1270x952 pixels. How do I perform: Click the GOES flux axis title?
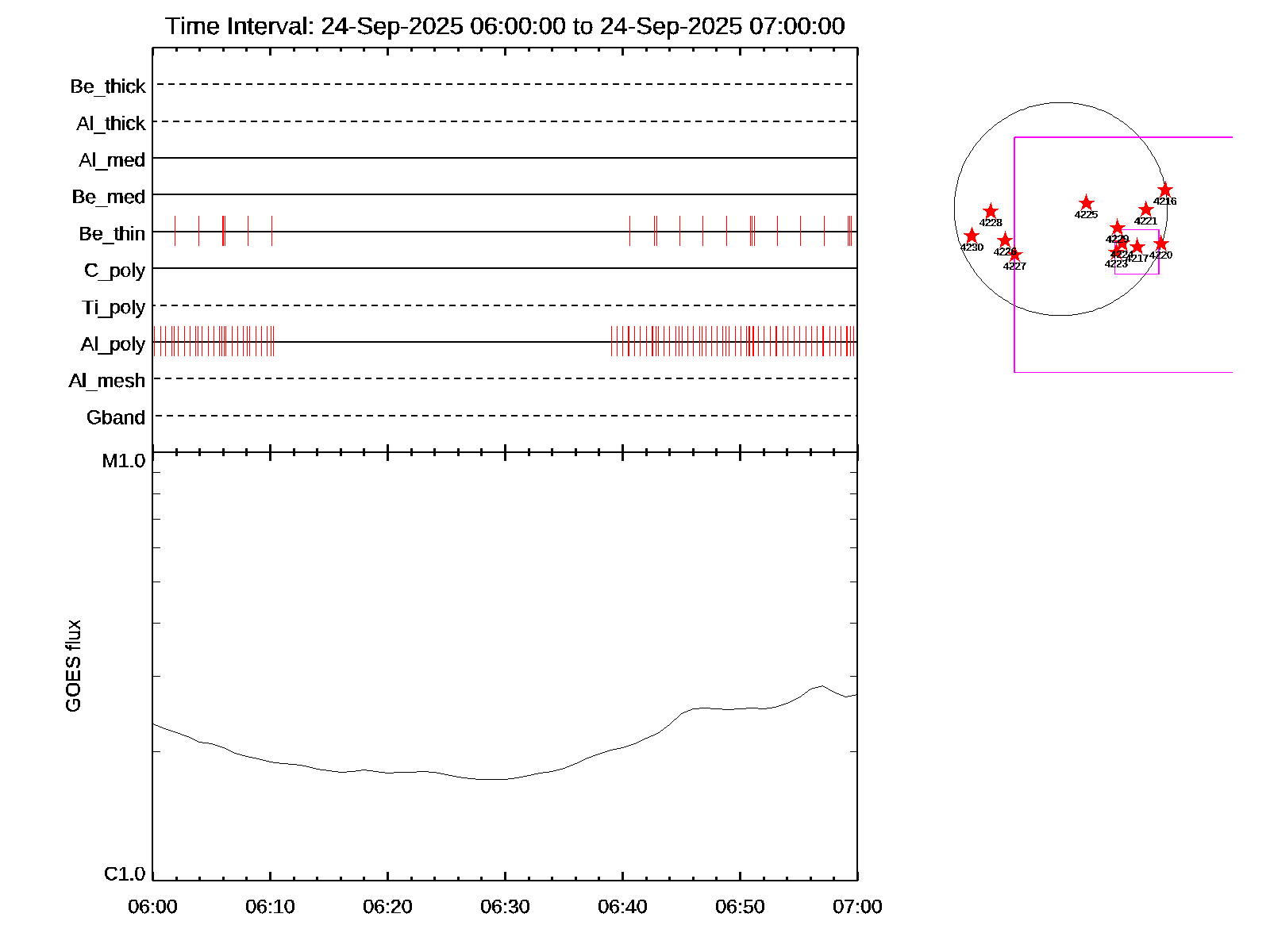[x=73, y=666]
